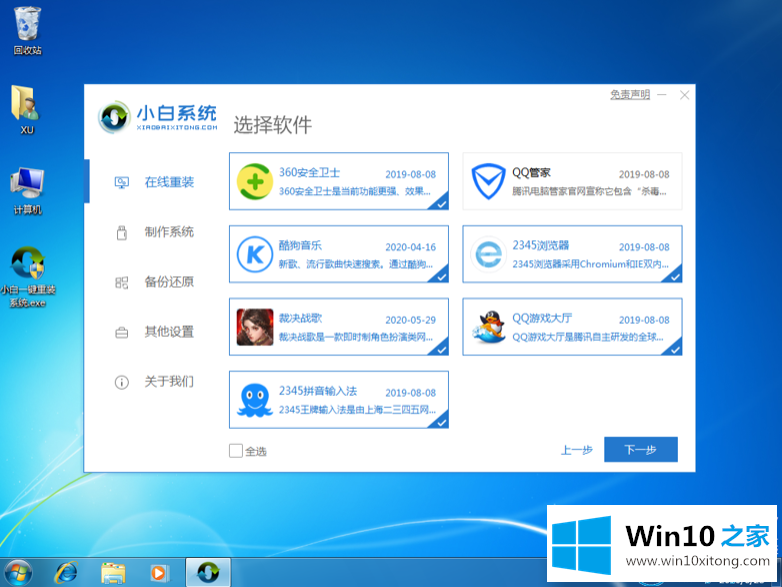Click the QQ游戏大厅是腾讯自主研发 description text

[x=588, y=337]
